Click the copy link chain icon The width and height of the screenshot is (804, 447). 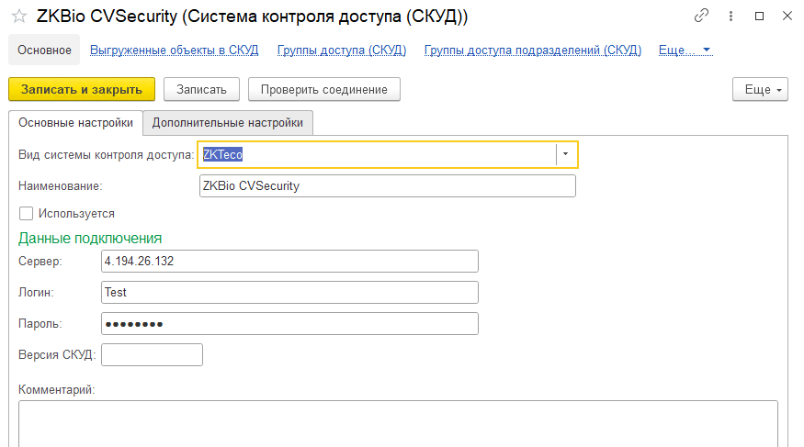pos(700,17)
